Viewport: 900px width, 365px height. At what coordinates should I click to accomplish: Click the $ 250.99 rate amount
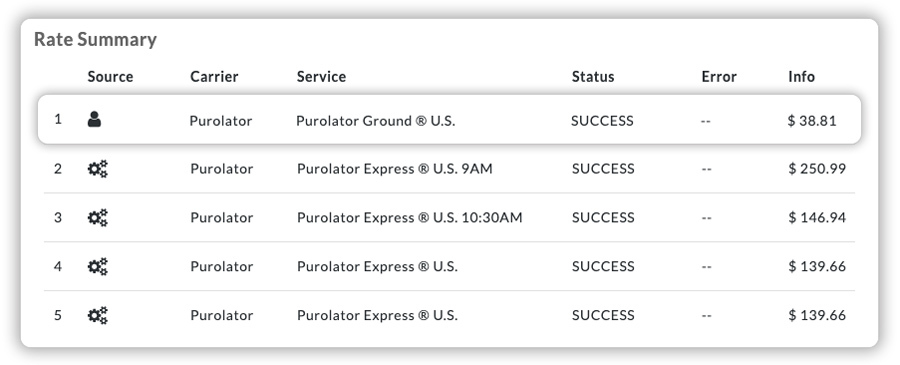coord(817,169)
